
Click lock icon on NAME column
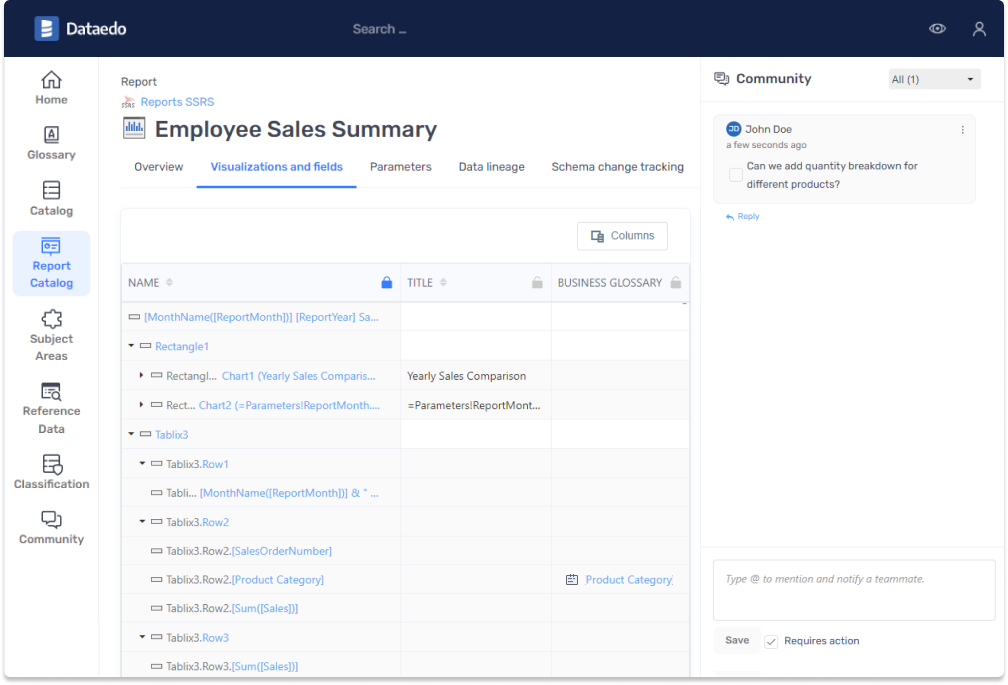[387, 283]
